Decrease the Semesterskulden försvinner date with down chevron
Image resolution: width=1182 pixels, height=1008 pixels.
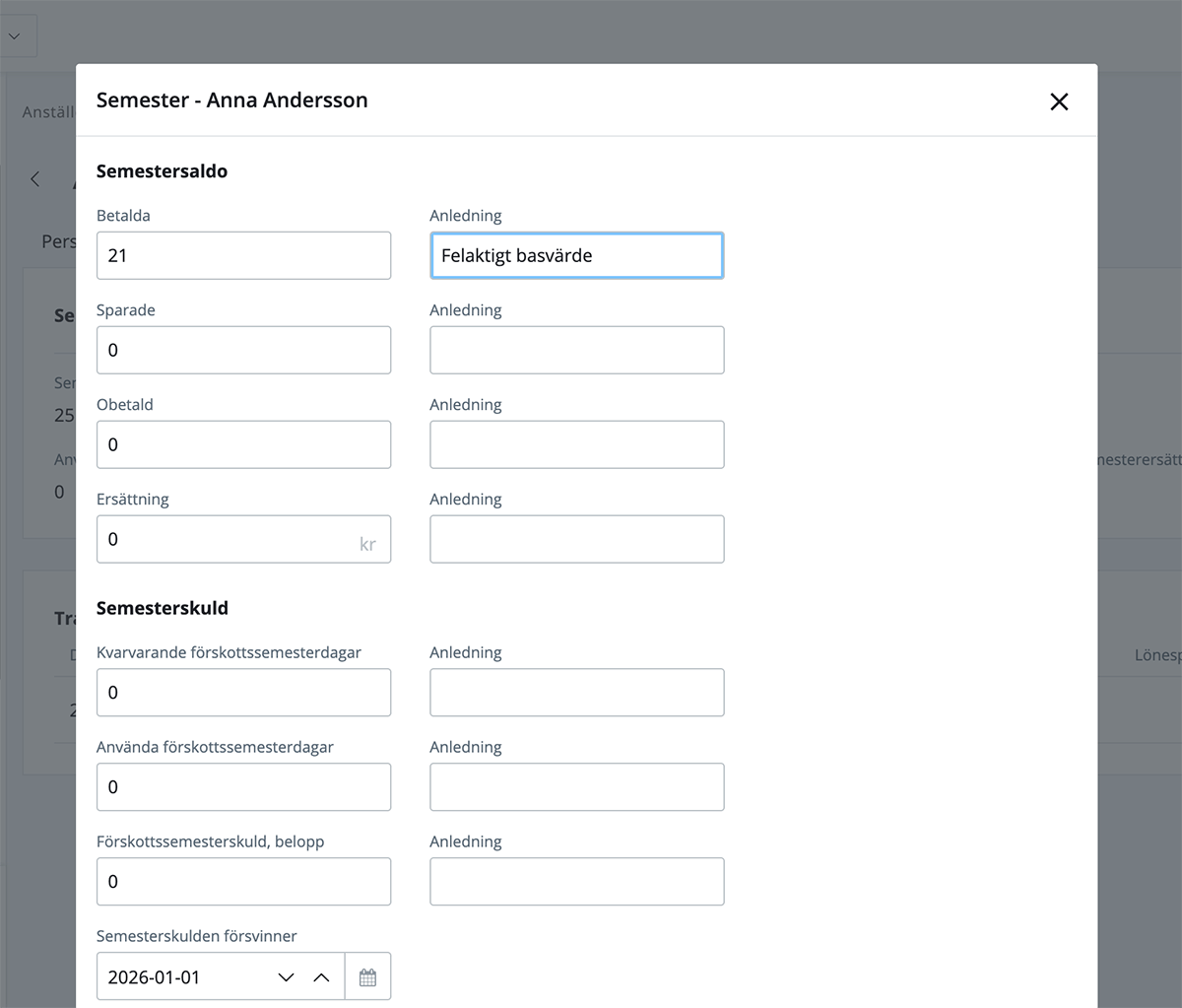pos(287,977)
